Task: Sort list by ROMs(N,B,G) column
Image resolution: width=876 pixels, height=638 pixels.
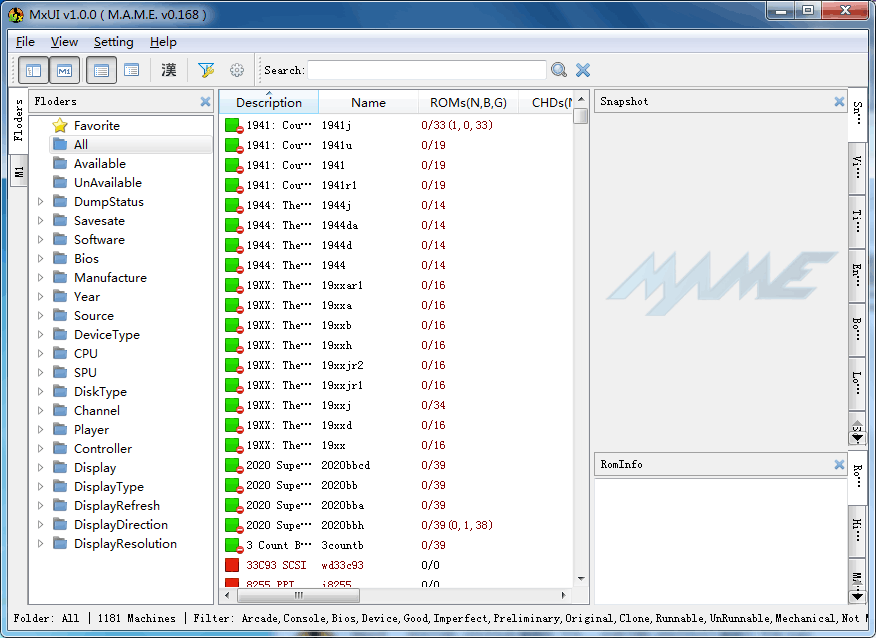Action: pos(468,103)
